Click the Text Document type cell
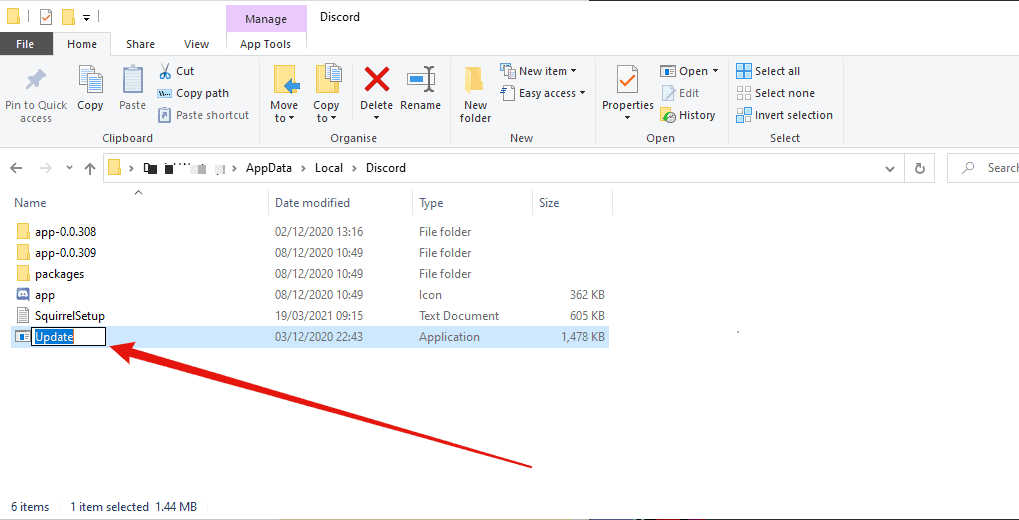 point(459,316)
